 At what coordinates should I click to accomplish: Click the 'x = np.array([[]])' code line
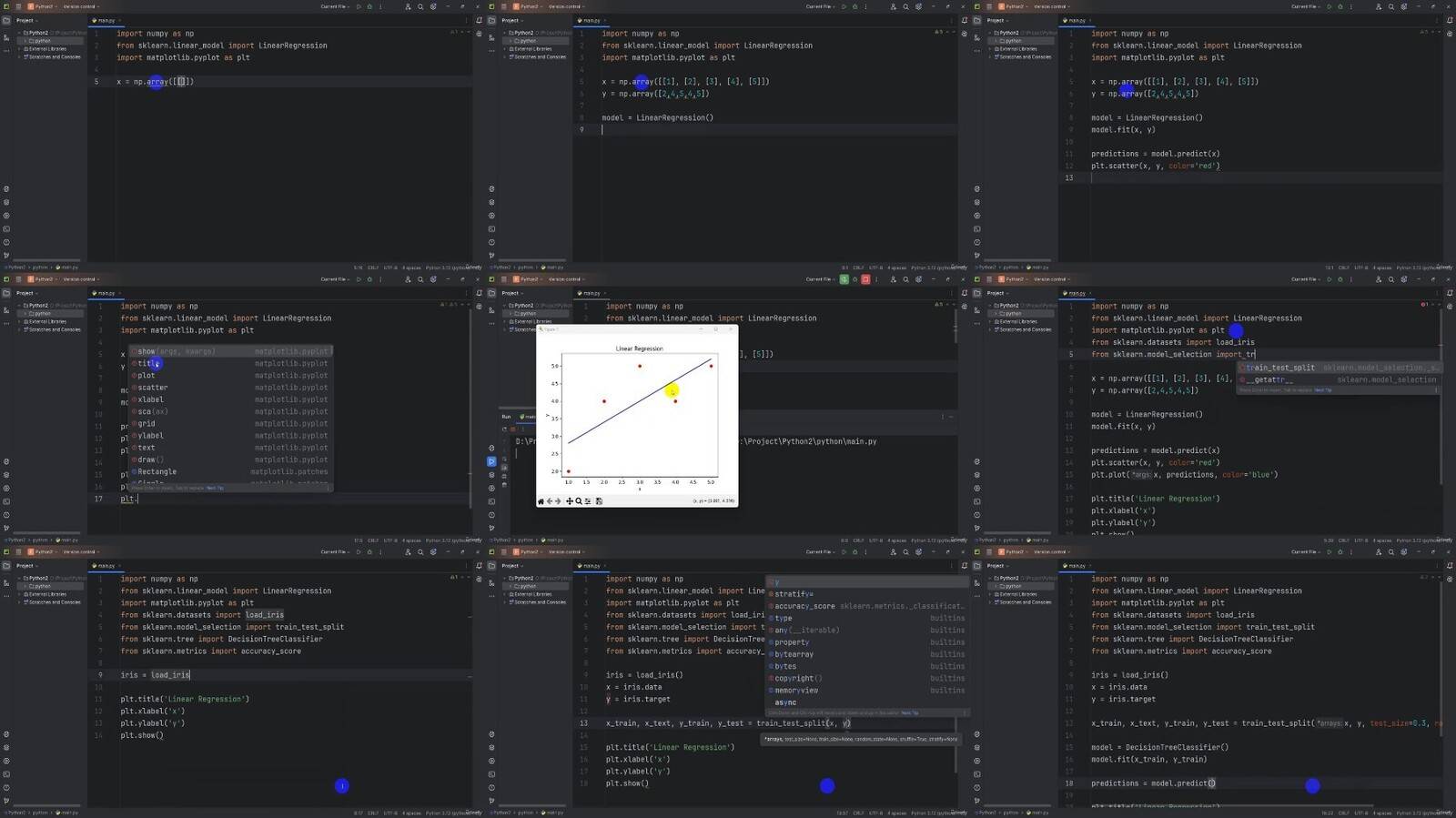[x=155, y=81]
